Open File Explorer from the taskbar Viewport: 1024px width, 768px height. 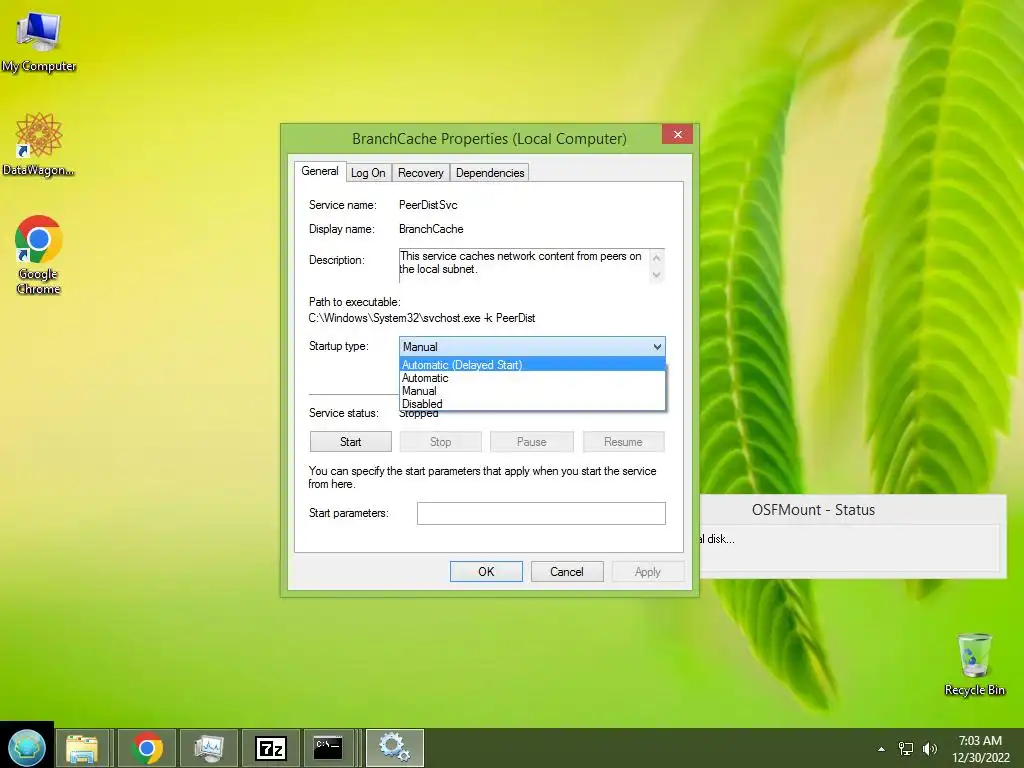pos(82,748)
